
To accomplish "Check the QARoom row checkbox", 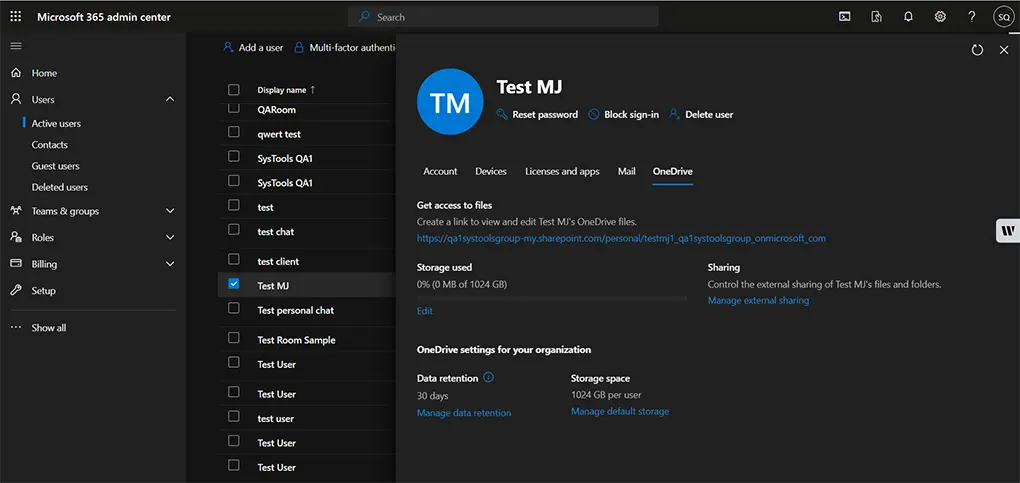I will pyautogui.click(x=234, y=108).
